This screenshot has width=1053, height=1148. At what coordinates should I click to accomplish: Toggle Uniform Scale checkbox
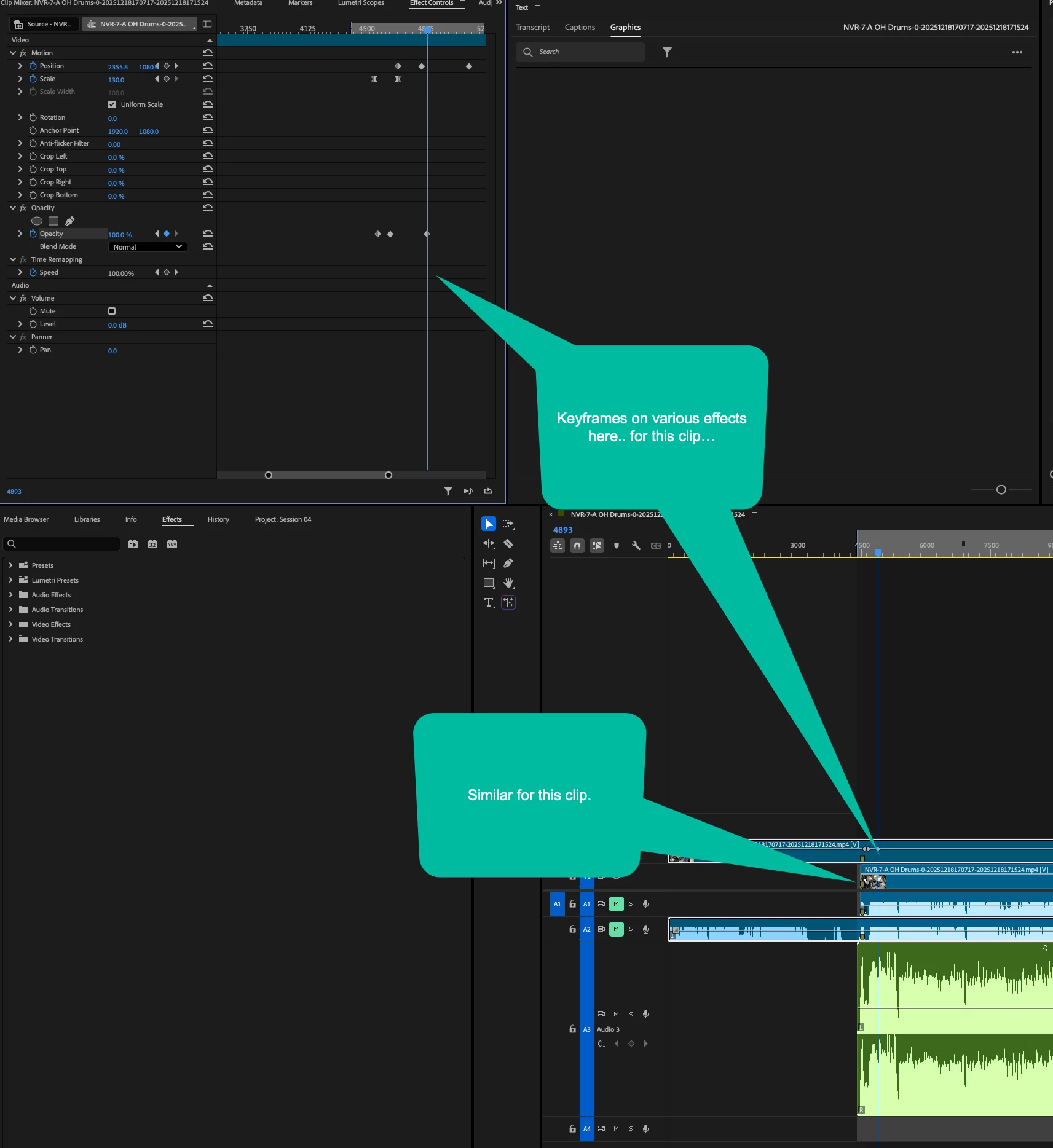[112, 104]
